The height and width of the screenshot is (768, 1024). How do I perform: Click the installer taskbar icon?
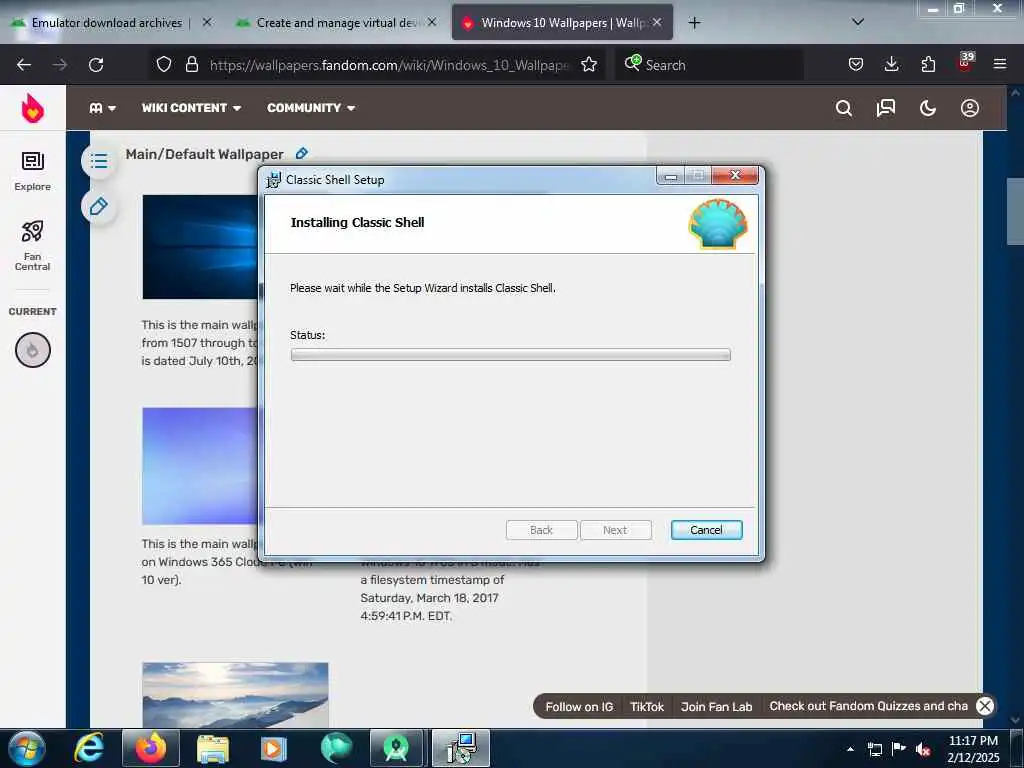tap(461, 748)
